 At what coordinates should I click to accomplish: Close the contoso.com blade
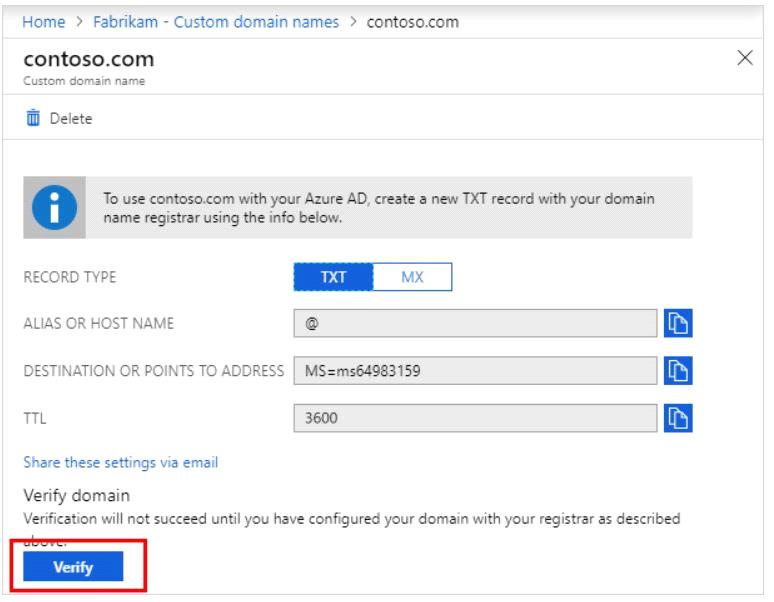click(x=744, y=59)
